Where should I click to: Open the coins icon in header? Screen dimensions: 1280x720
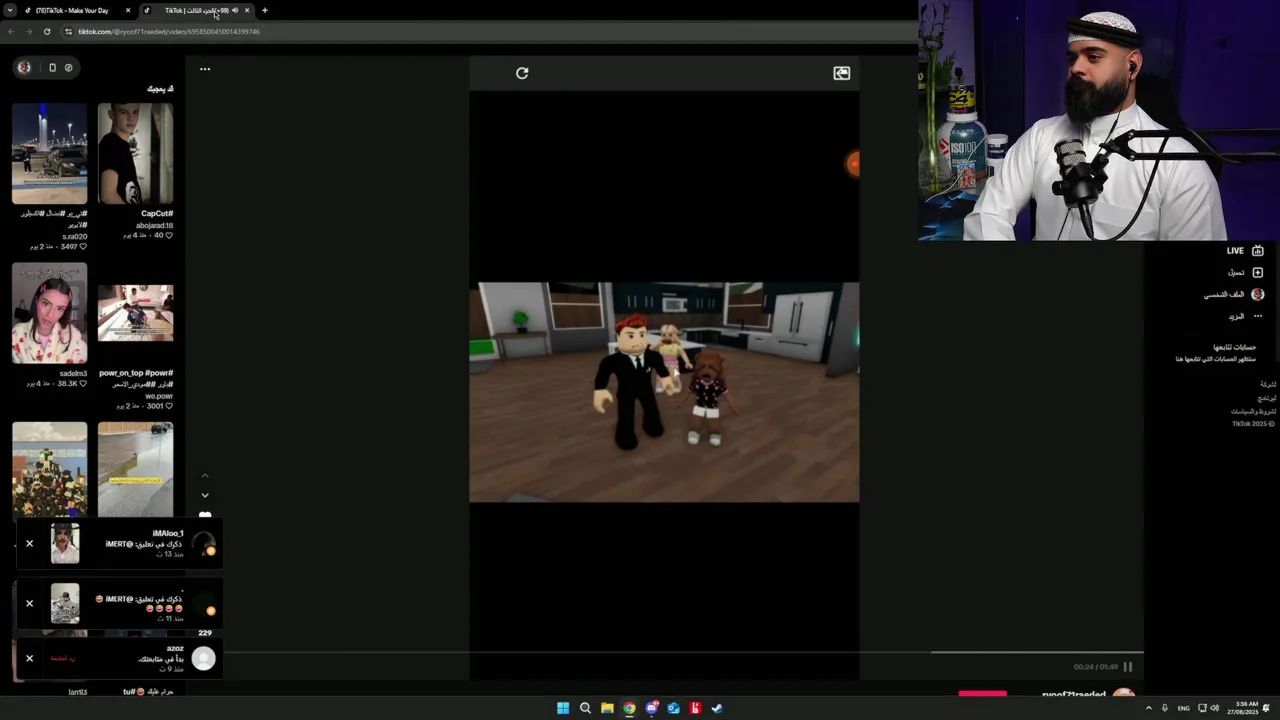(x=68, y=67)
